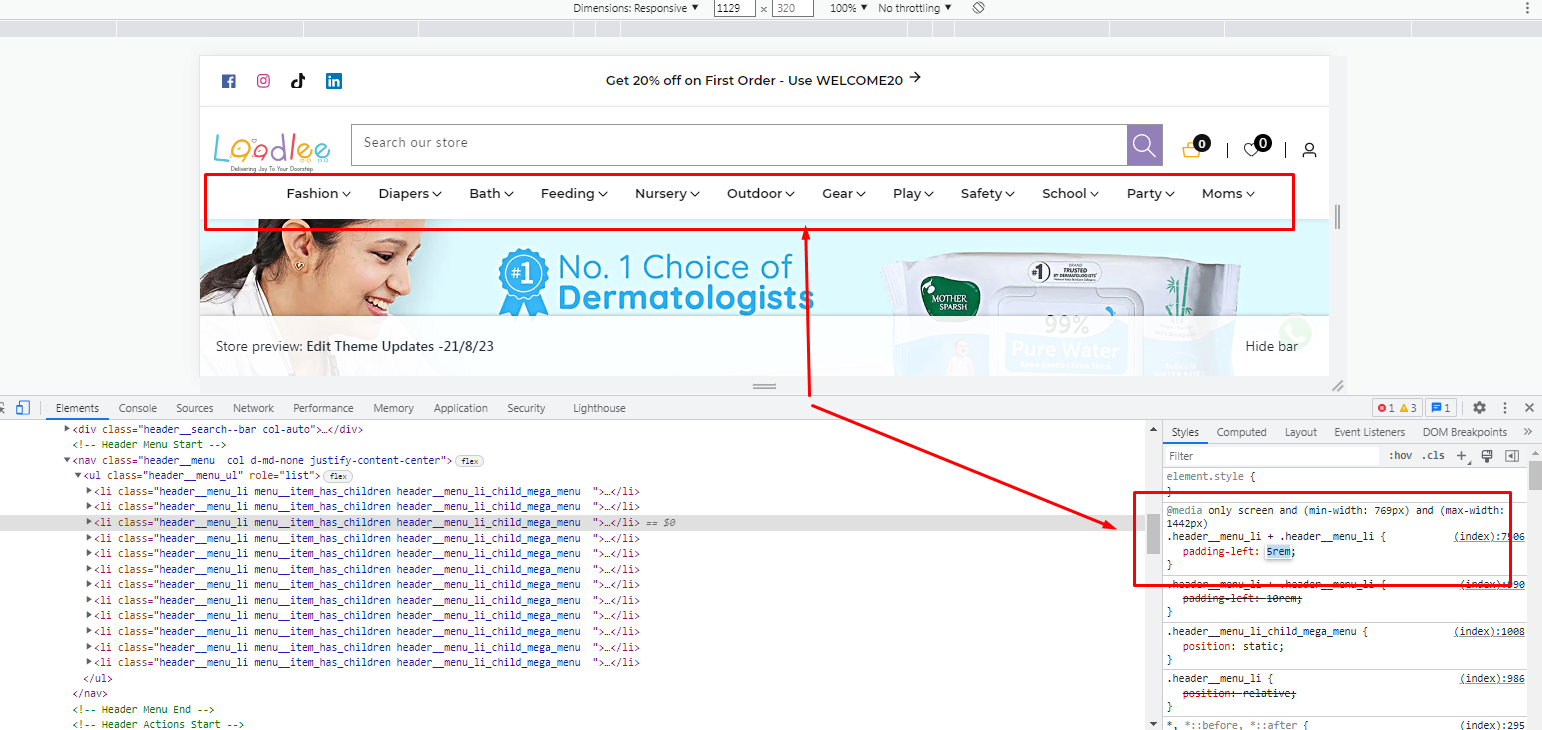1542x730 pixels.
Task: Switch to the Network tab
Action: click(x=254, y=408)
